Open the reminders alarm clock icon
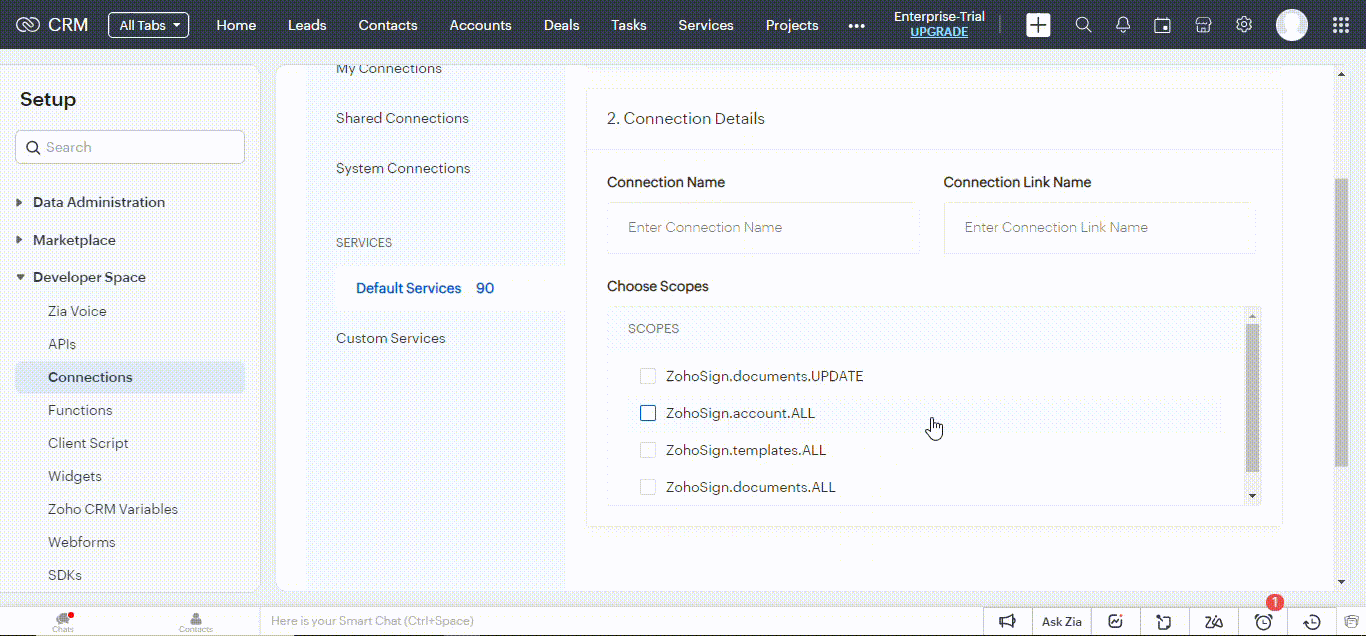The image size is (1366, 636). pyautogui.click(x=1262, y=621)
